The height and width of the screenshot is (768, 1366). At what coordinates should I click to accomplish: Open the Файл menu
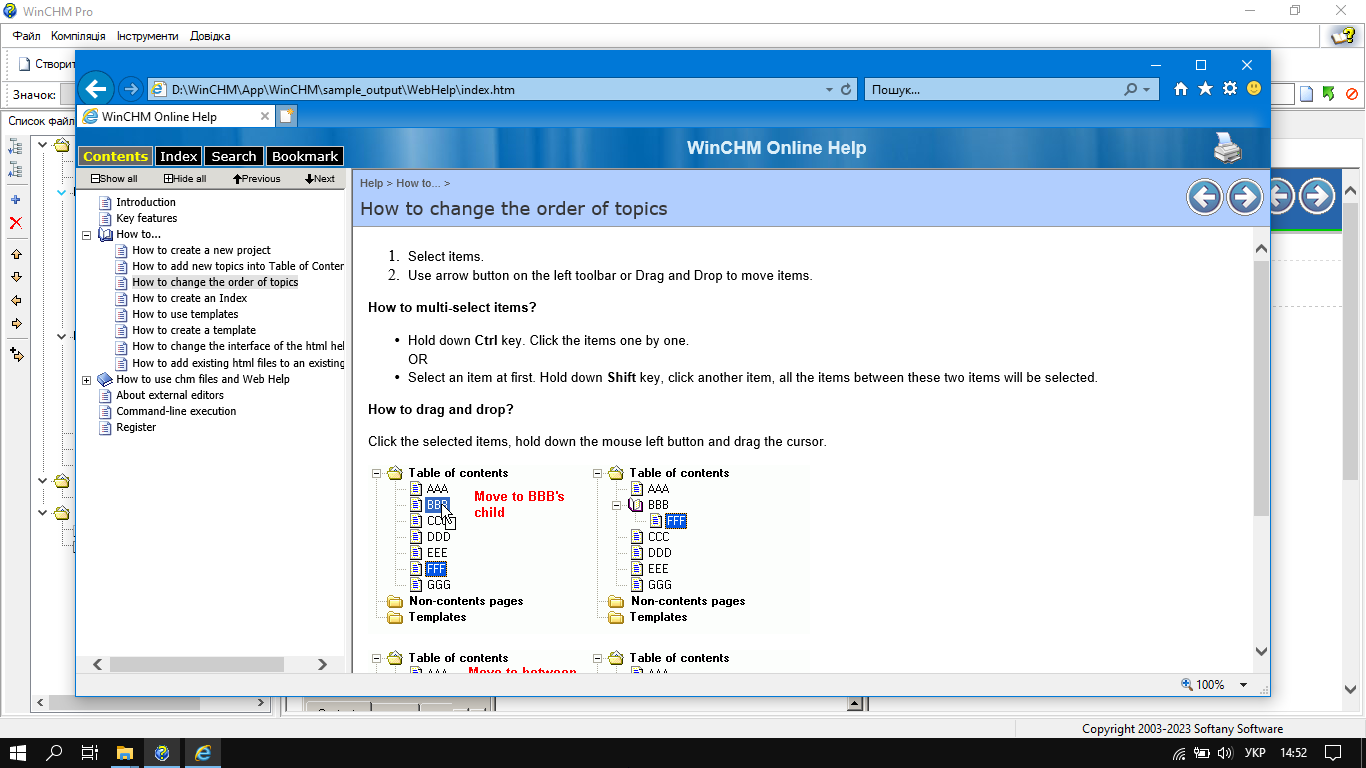click(x=27, y=36)
